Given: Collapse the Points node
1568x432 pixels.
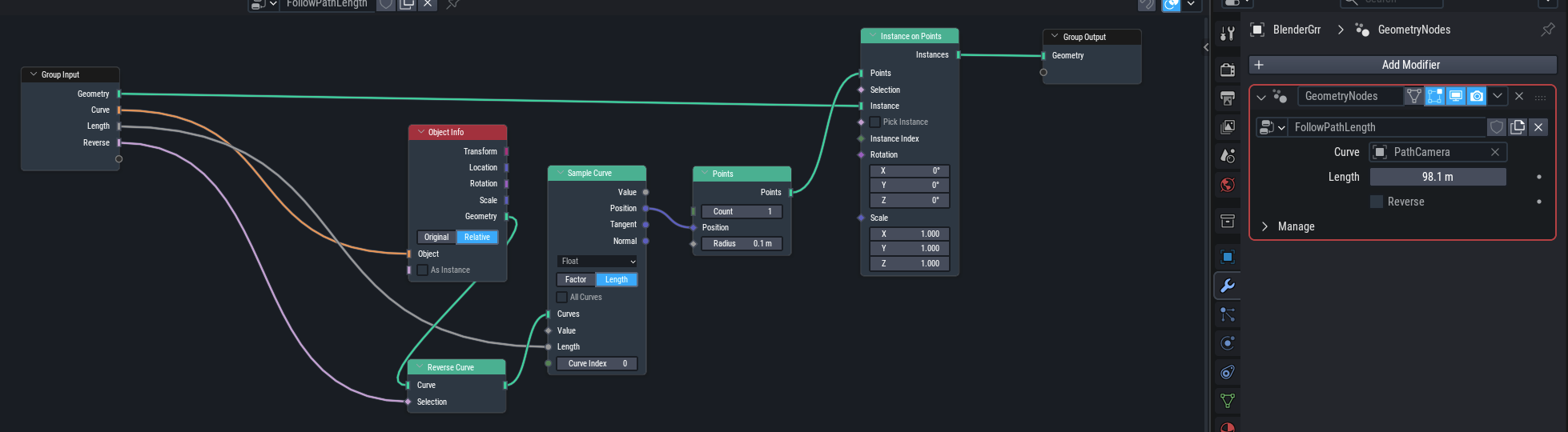Looking at the screenshot, I should point(705,174).
